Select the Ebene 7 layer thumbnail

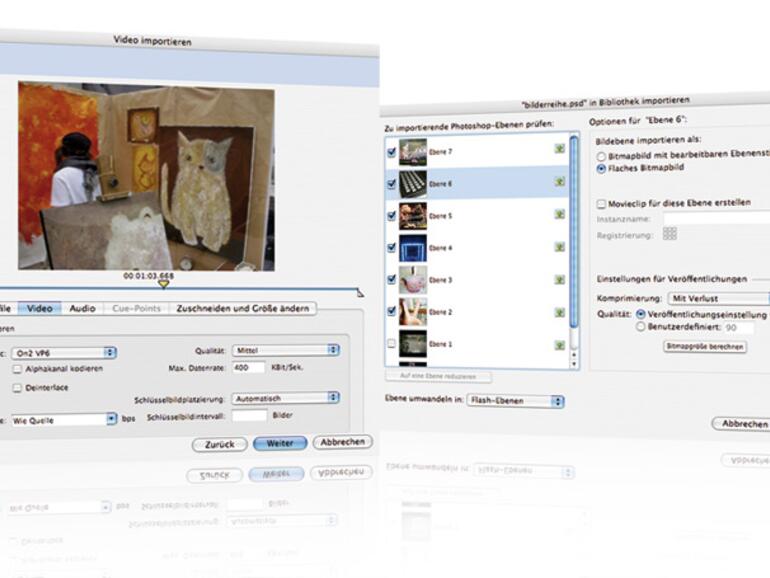pos(412,152)
